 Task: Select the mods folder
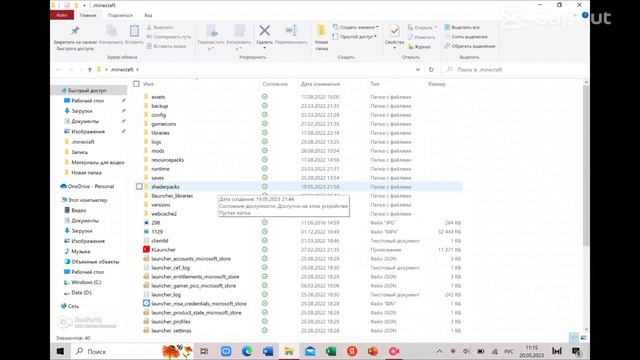coord(158,151)
